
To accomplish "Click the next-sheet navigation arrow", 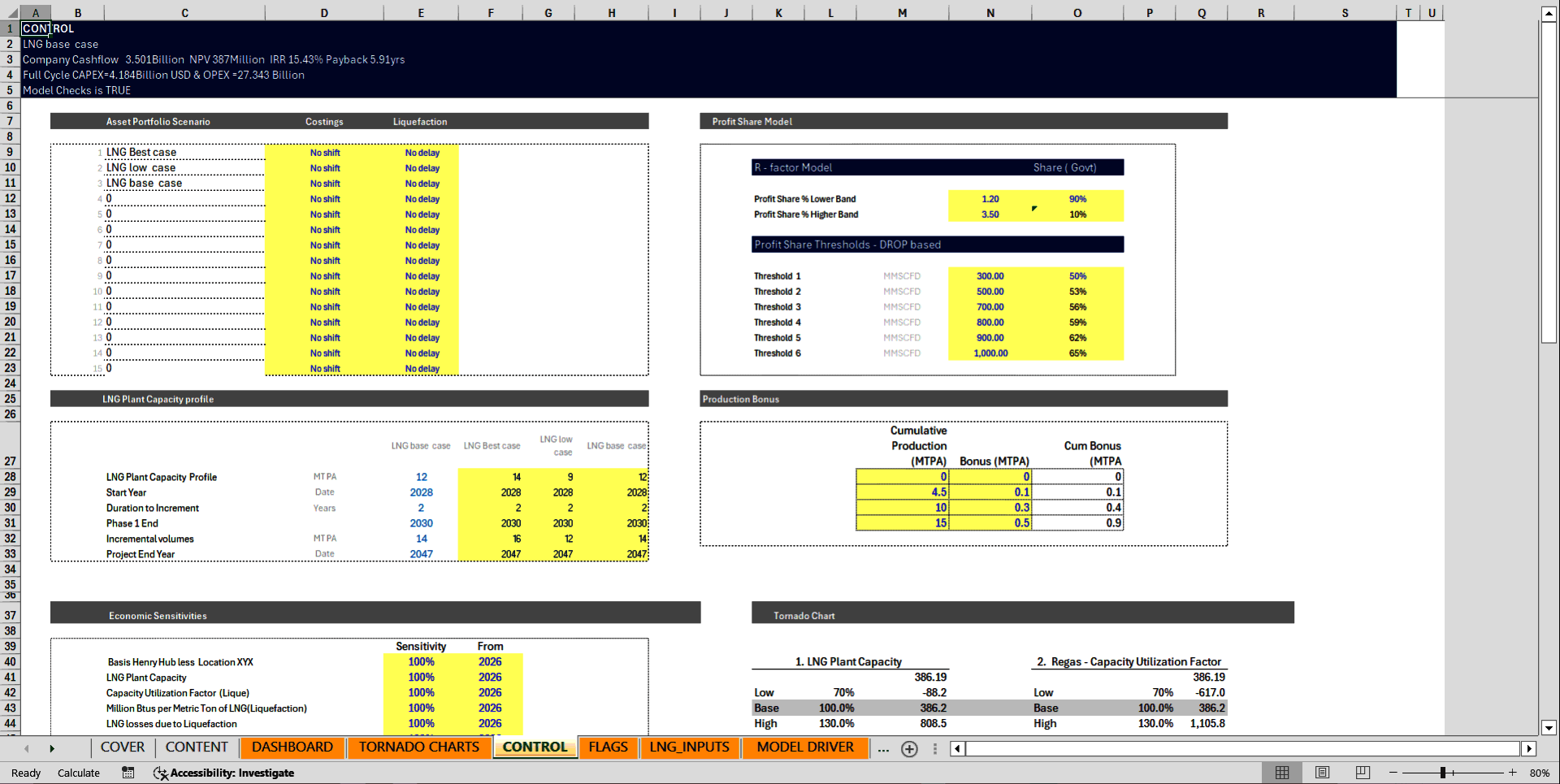I will 52,748.
